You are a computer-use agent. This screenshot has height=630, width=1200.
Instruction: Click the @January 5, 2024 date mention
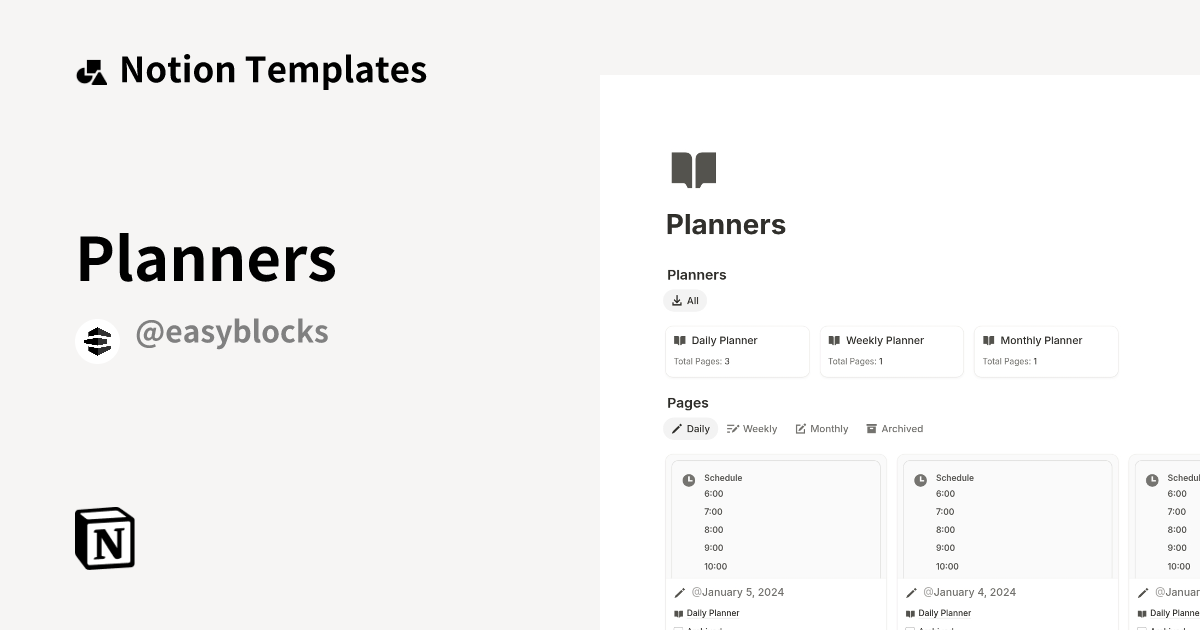pyautogui.click(x=737, y=592)
